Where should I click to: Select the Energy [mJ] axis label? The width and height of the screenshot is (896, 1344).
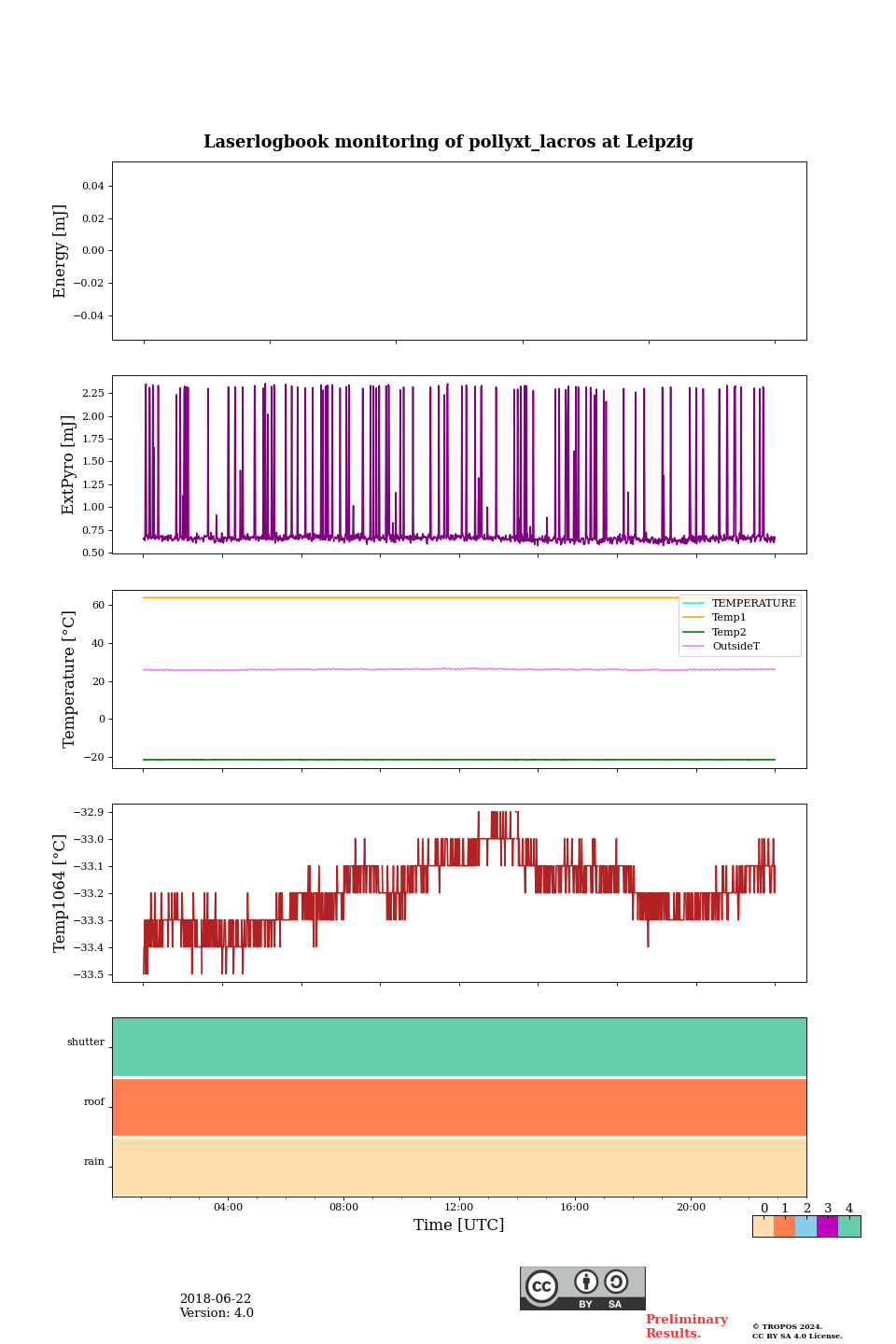point(60,251)
